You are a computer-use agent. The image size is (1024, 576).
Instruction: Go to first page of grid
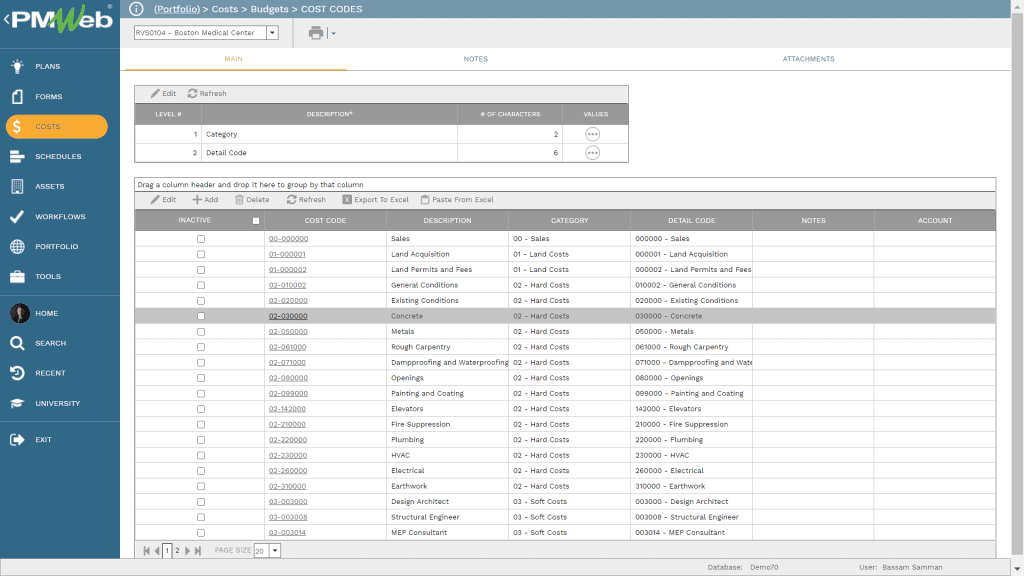click(147, 551)
